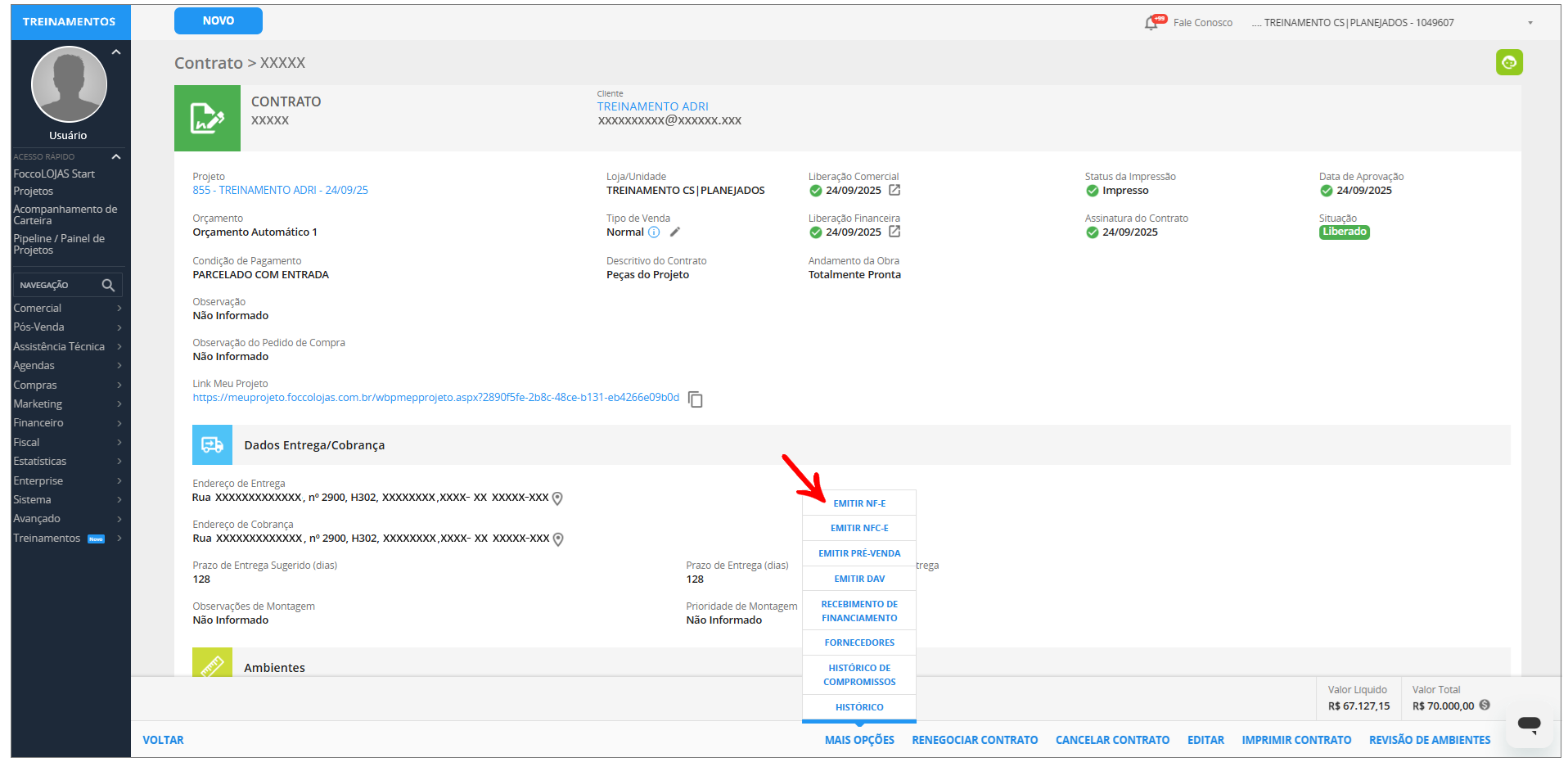The image size is (1568, 762).
Task: Collapse the user profile chevron
Action: pyautogui.click(x=116, y=52)
